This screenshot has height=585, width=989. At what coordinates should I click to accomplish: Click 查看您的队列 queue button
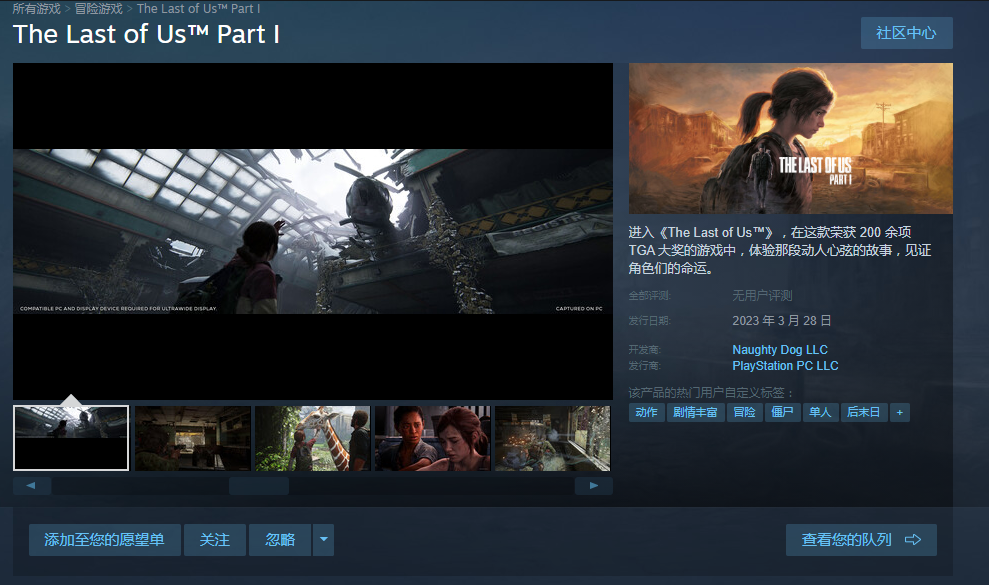[x=860, y=540]
